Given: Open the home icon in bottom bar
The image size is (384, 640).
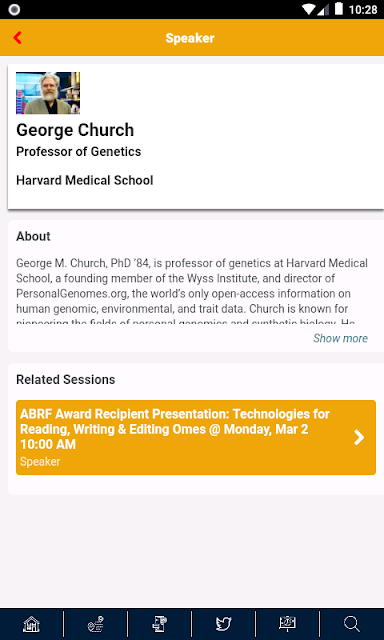Looking at the screenshot, I should point(31,624).
